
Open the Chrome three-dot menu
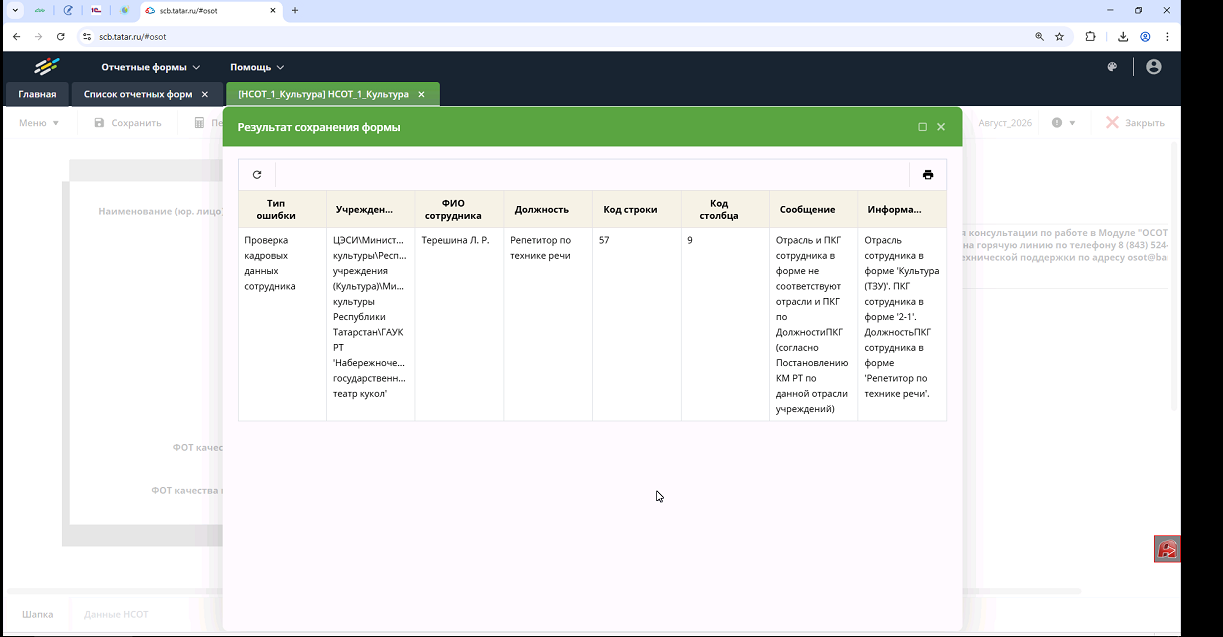[x=1167, y=36]
